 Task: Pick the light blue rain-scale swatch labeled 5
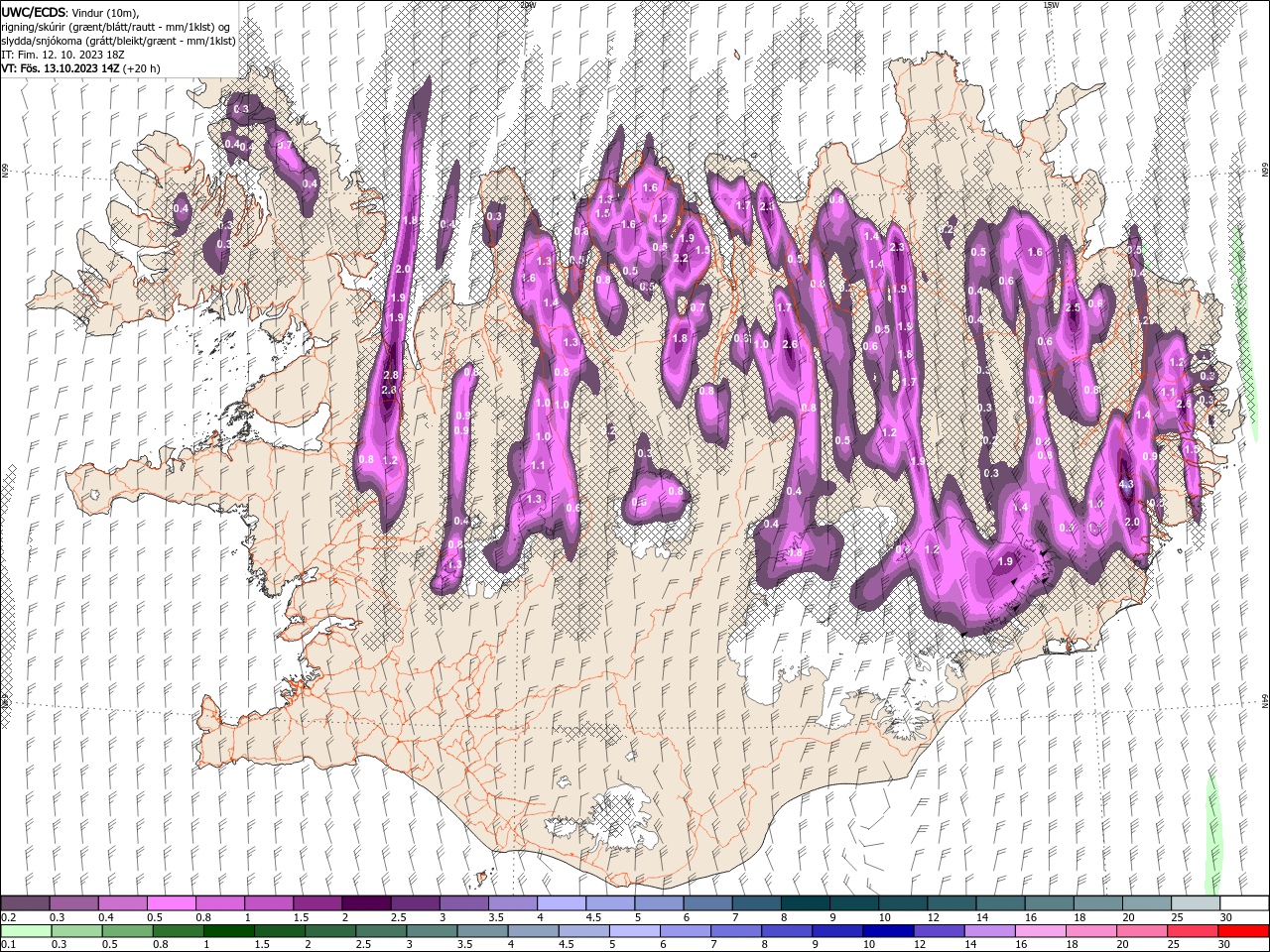tap(633, 931)
